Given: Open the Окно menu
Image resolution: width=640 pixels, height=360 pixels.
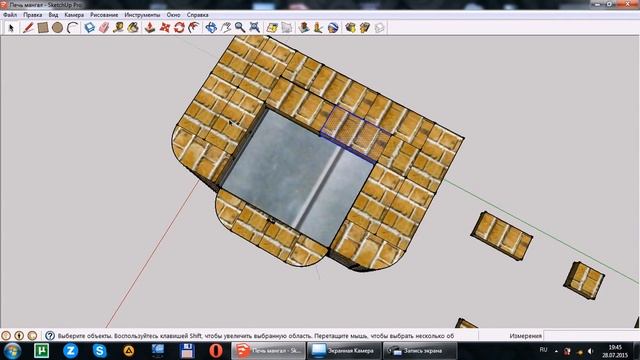Looking at the screenshot, I should pos(173,15).
